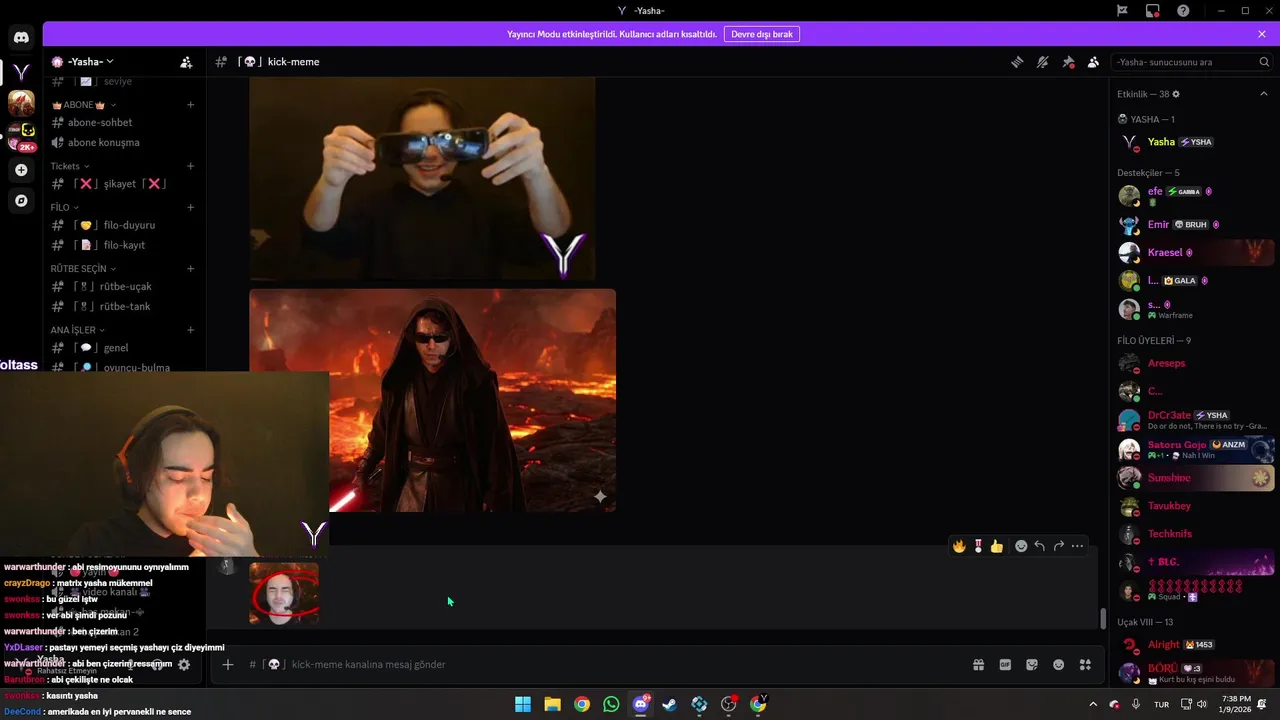This screenshot has width=1280, height=720.
Task: Open the help question mark icon
Action: (x=1183, y=11)
